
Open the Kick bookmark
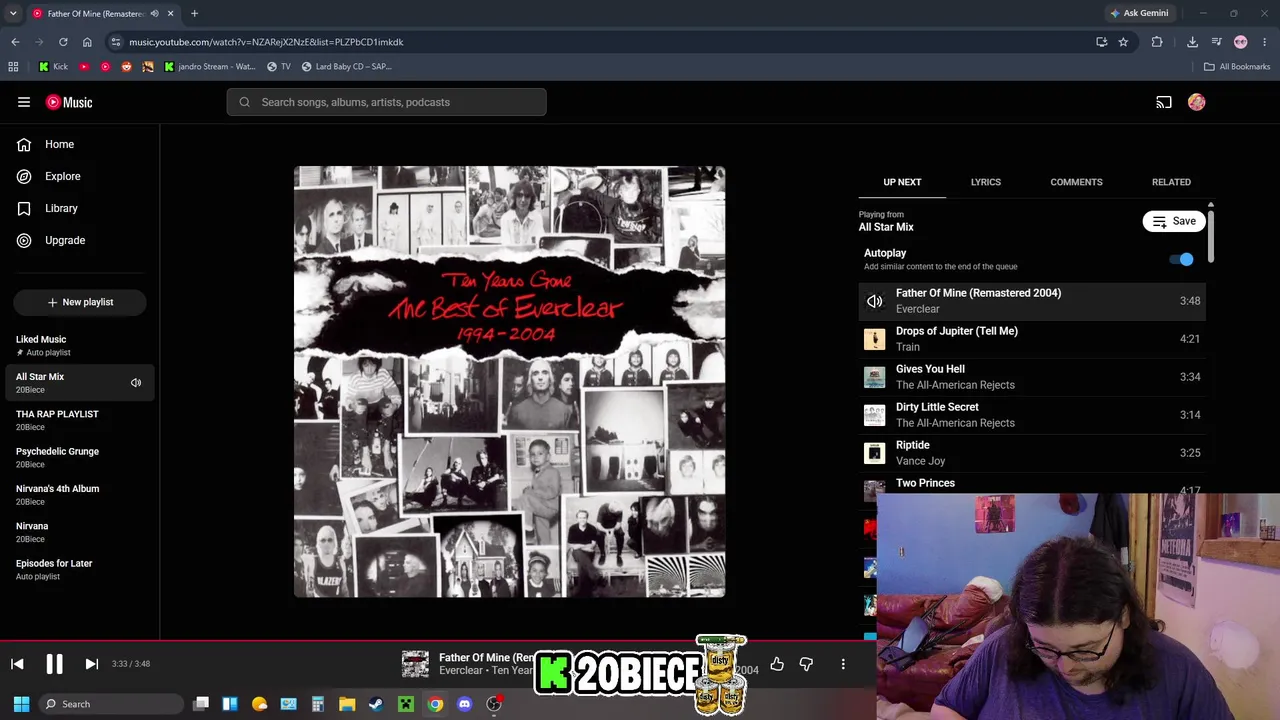click(53, 67)
